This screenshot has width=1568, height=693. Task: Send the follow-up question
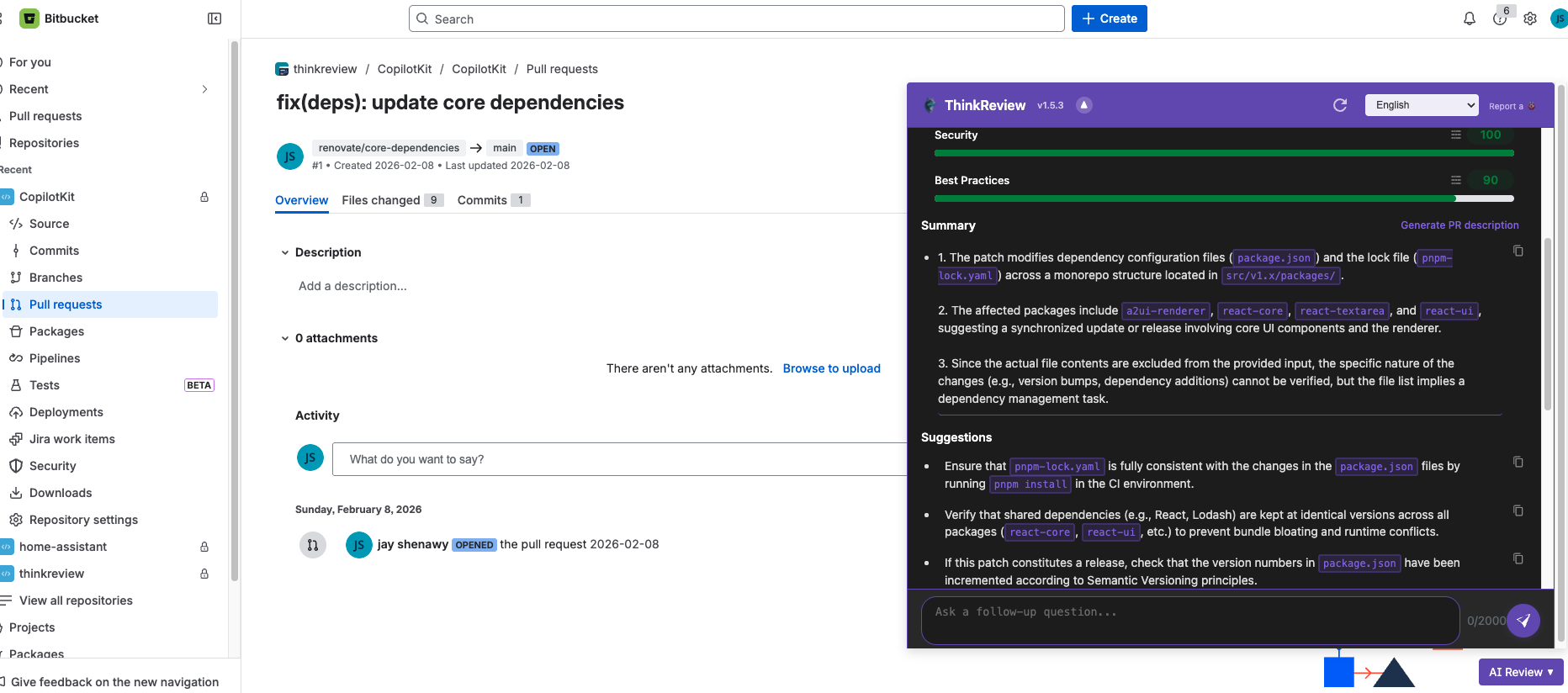coord(1523,621)
